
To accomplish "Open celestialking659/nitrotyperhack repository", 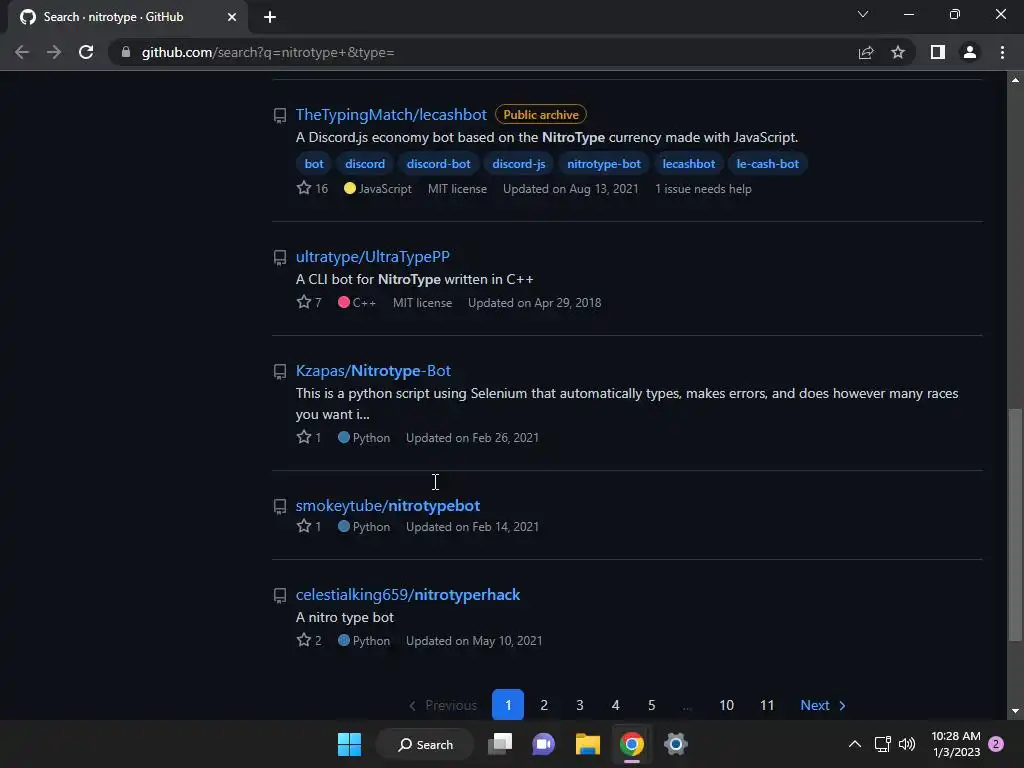I will [x=408, y=594].
